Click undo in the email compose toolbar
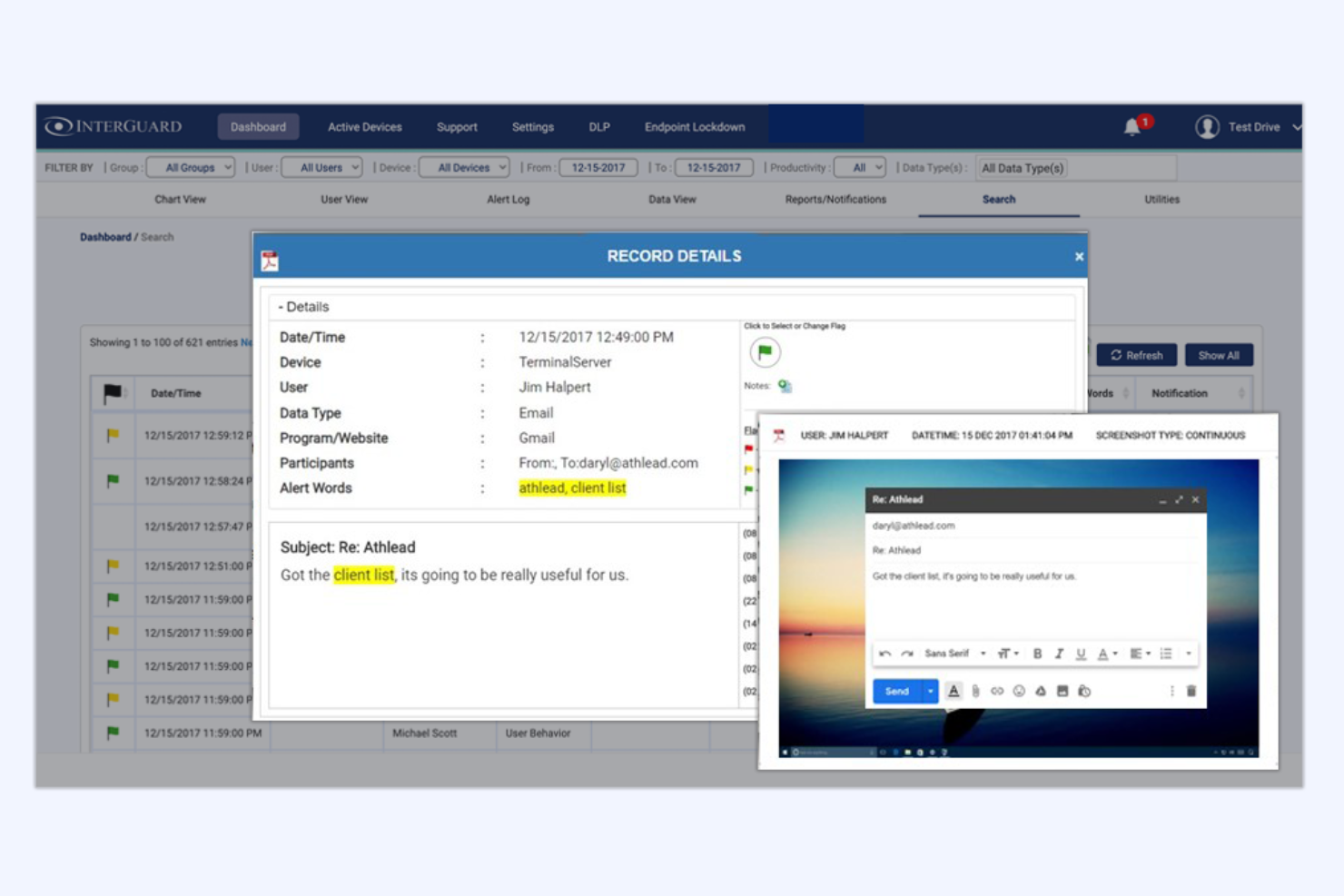 pyautogui.click(x=885, y=654)
